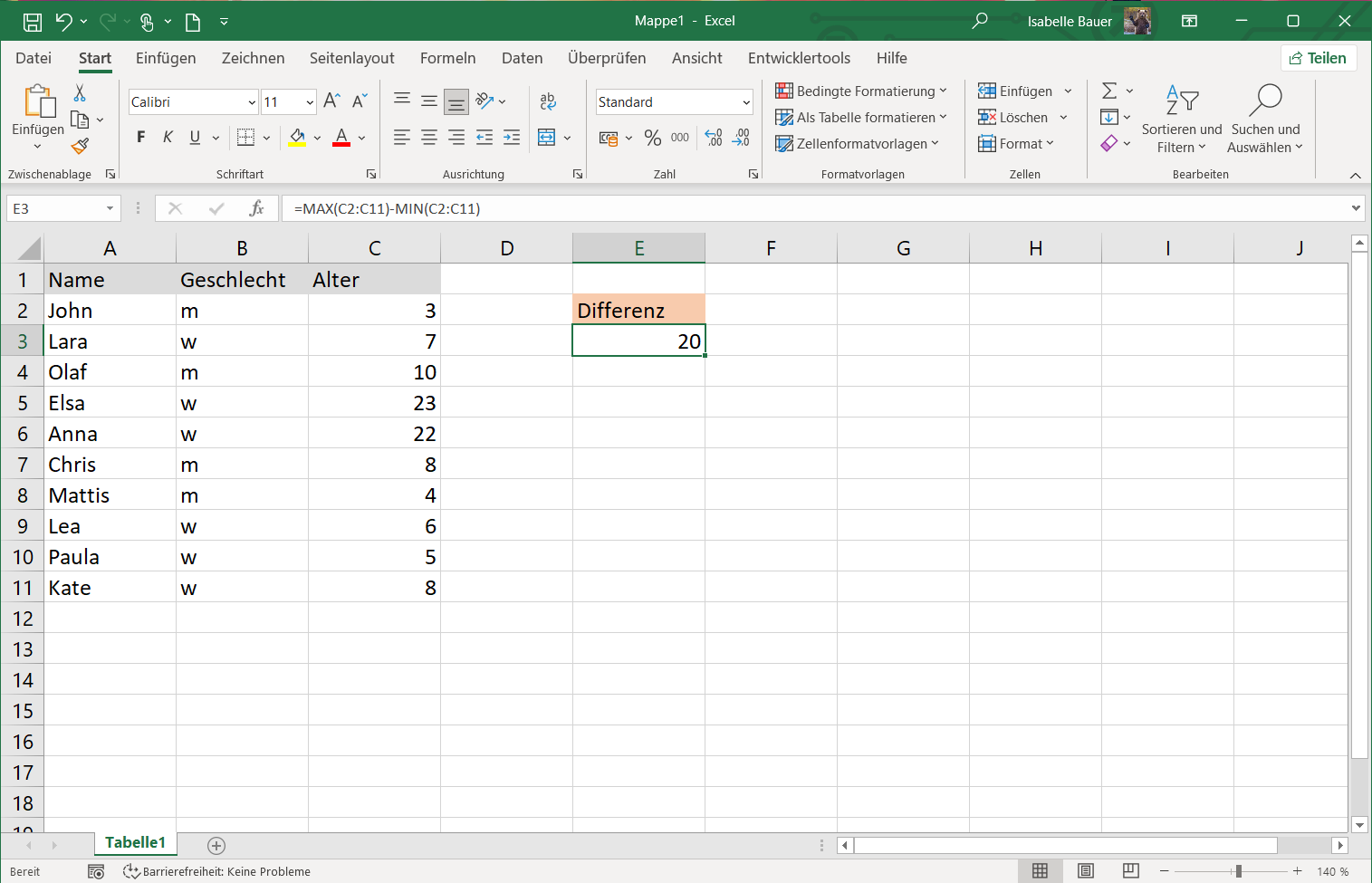
Task: Click the Teilen share button
Action: pyautogui.click(x=1318, y=58)
